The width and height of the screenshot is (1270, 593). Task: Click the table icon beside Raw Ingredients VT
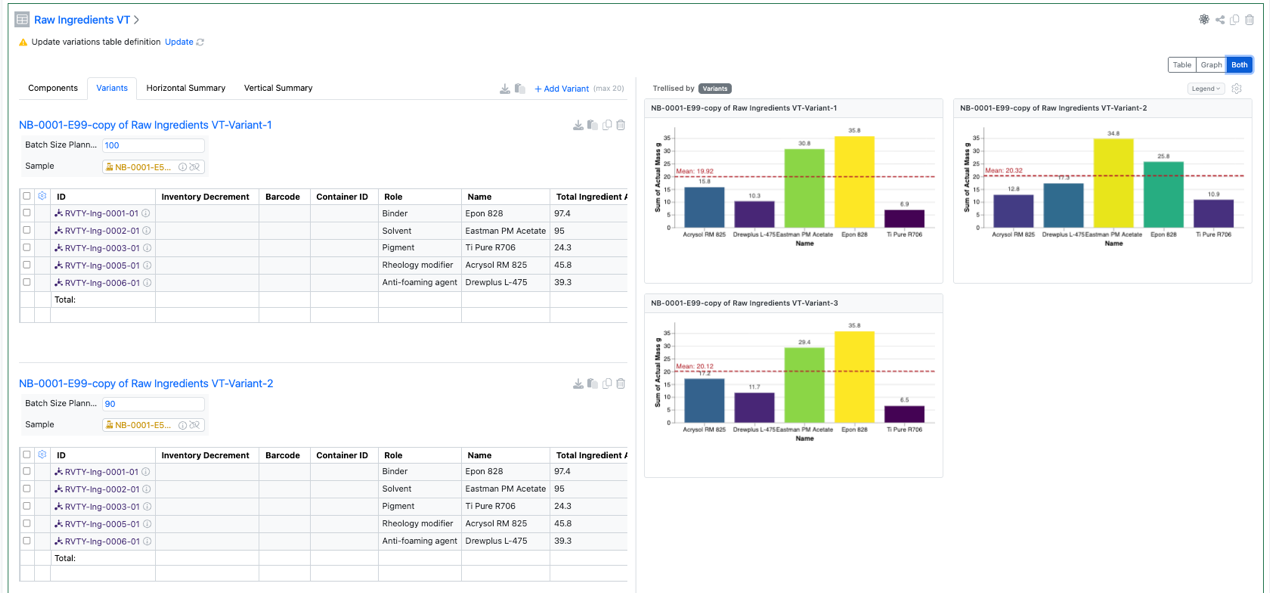[22, 20]
